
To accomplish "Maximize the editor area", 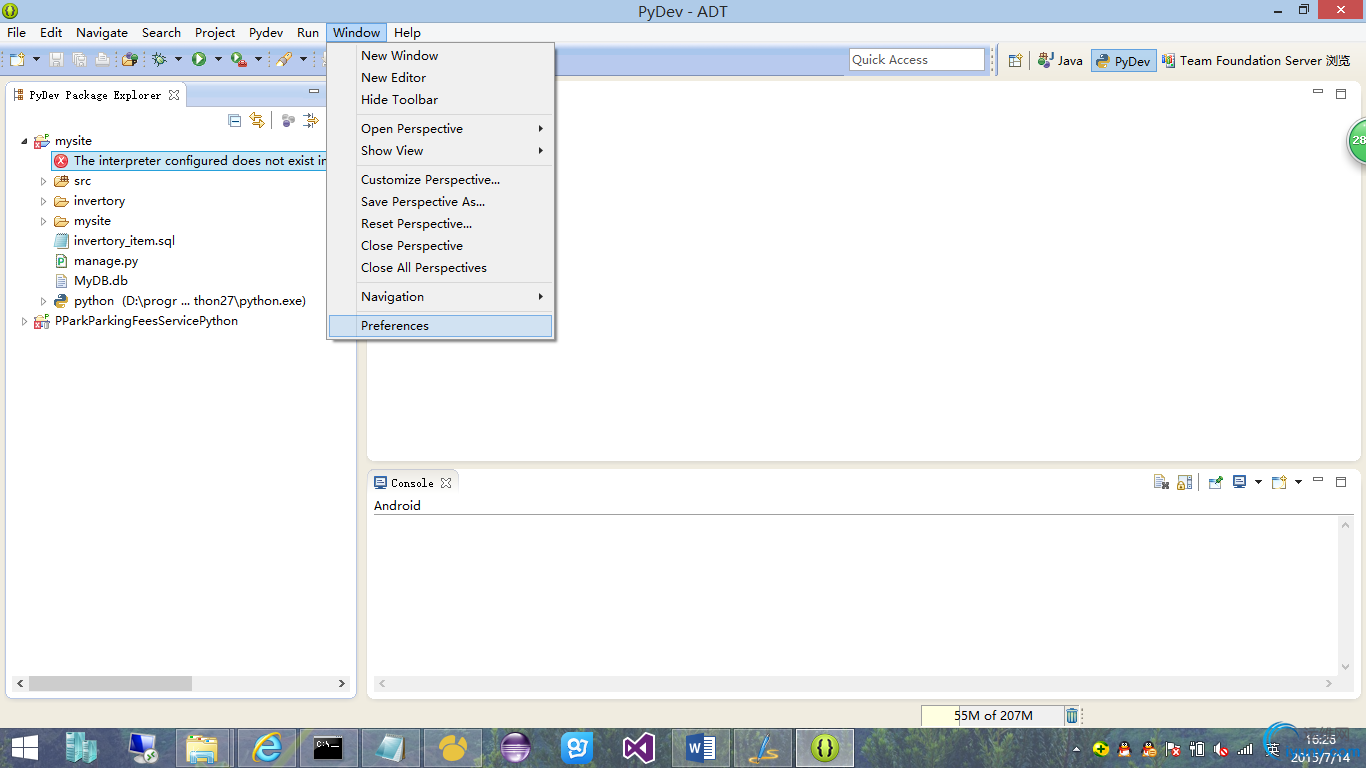I will [x=1341, y=93].
